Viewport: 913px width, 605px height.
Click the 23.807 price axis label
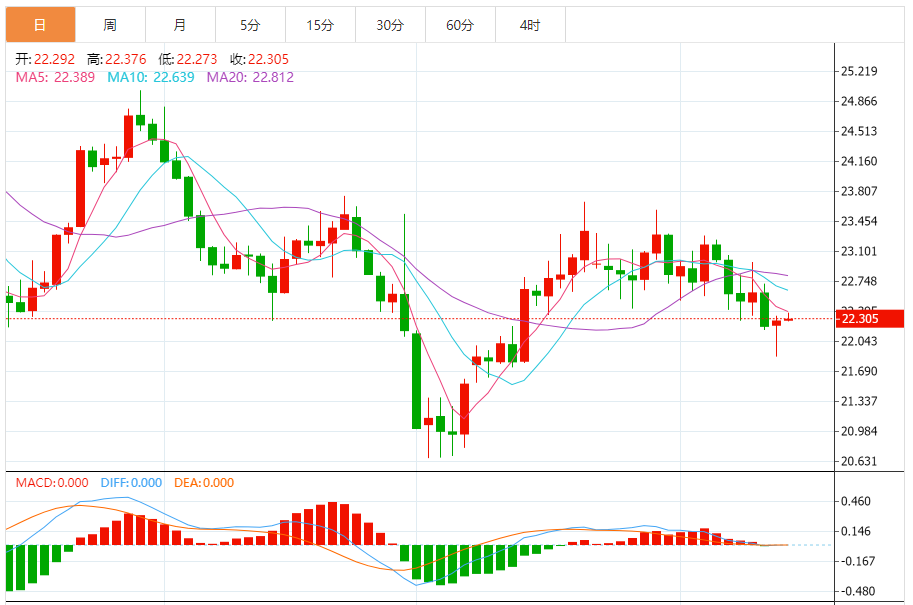[x=859, y=192]
